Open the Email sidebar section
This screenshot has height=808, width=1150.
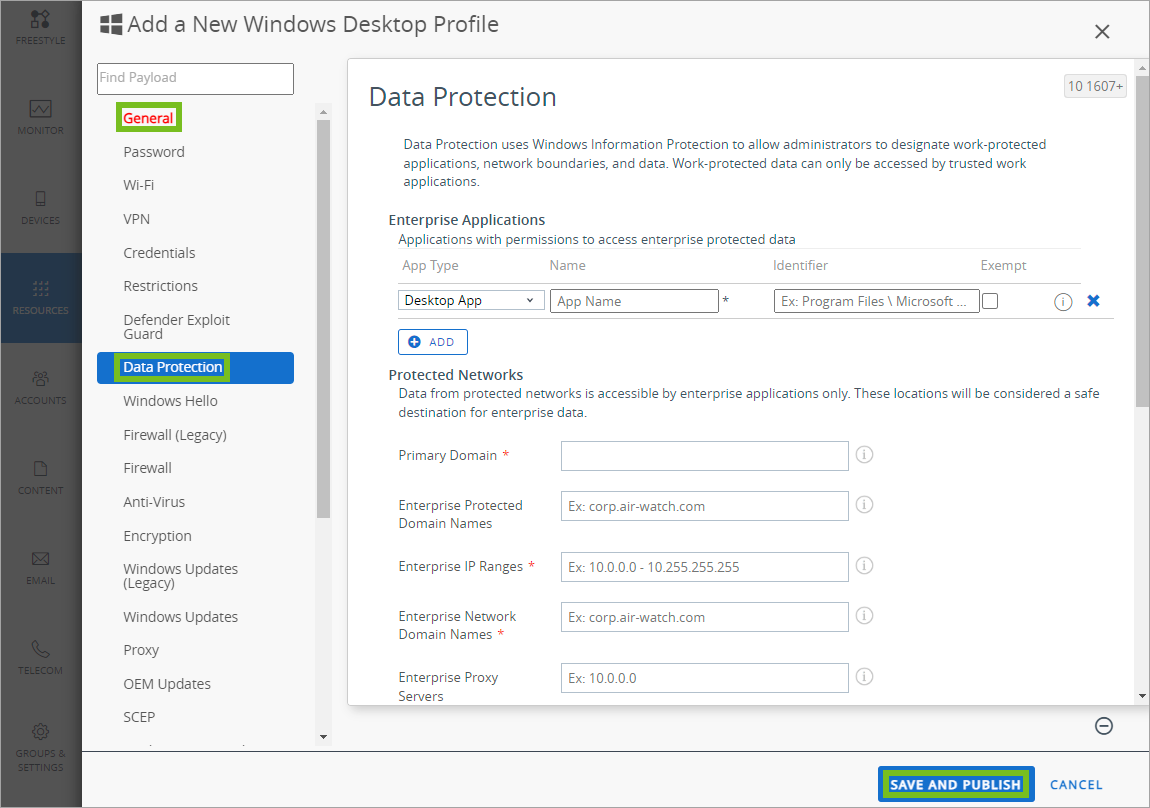point(40,568)
